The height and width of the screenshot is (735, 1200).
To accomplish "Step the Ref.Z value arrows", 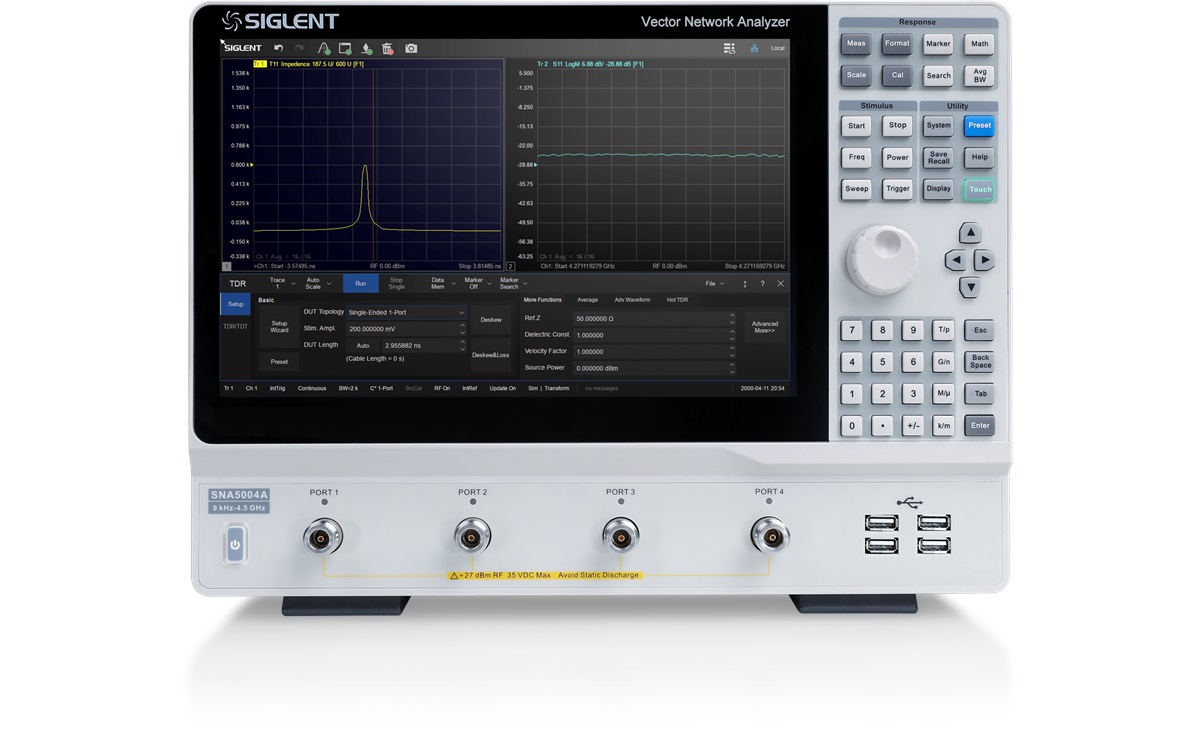I will tap(732, 318).
